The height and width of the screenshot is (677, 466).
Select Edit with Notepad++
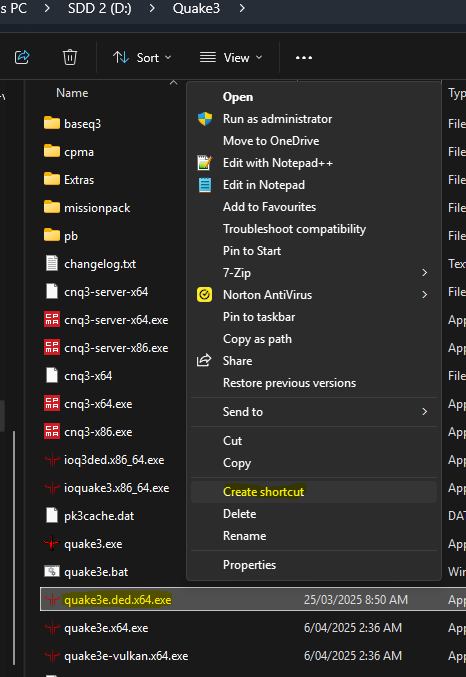(x=278, y=163)
